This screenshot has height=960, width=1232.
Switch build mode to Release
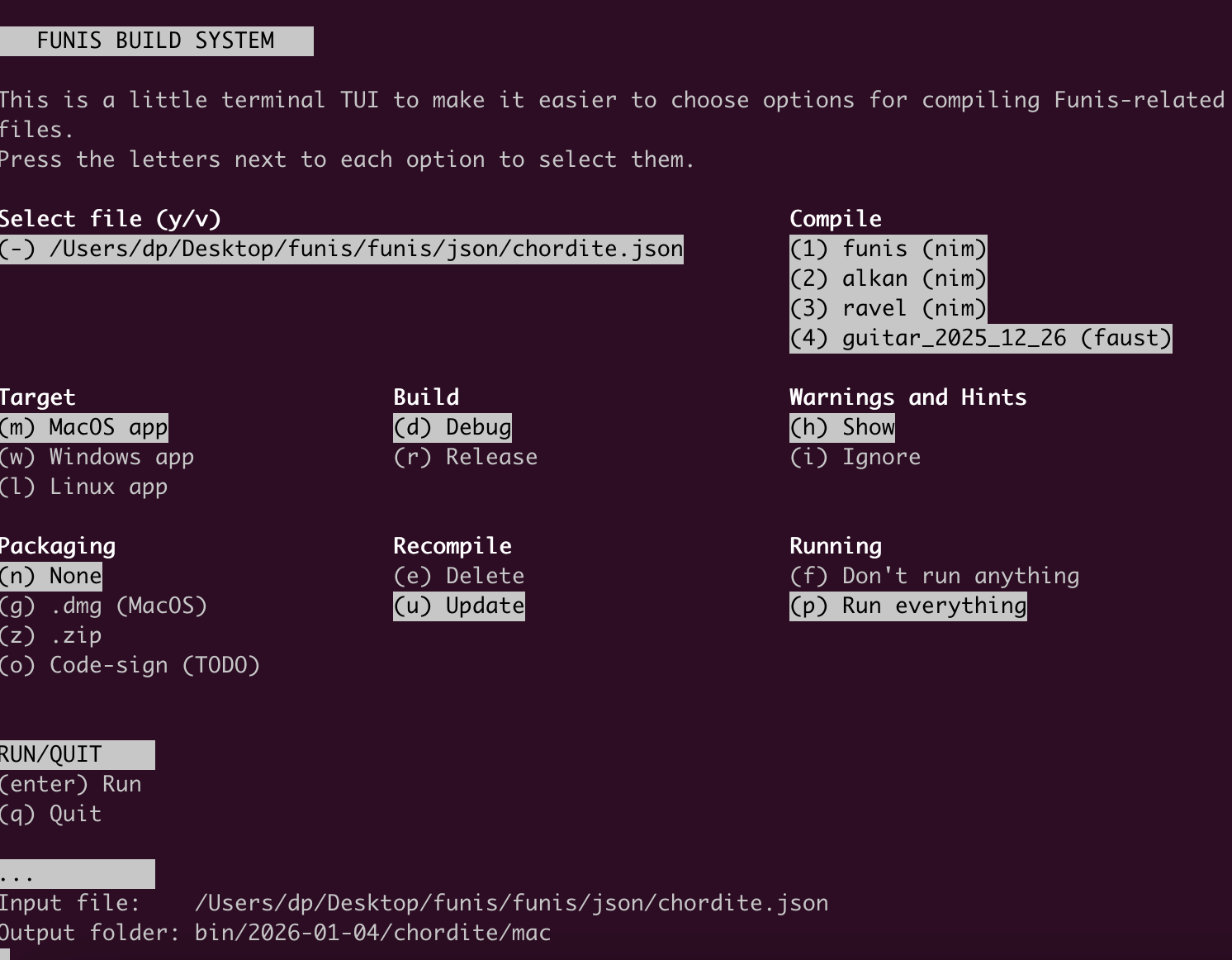[x=466, y=457]
